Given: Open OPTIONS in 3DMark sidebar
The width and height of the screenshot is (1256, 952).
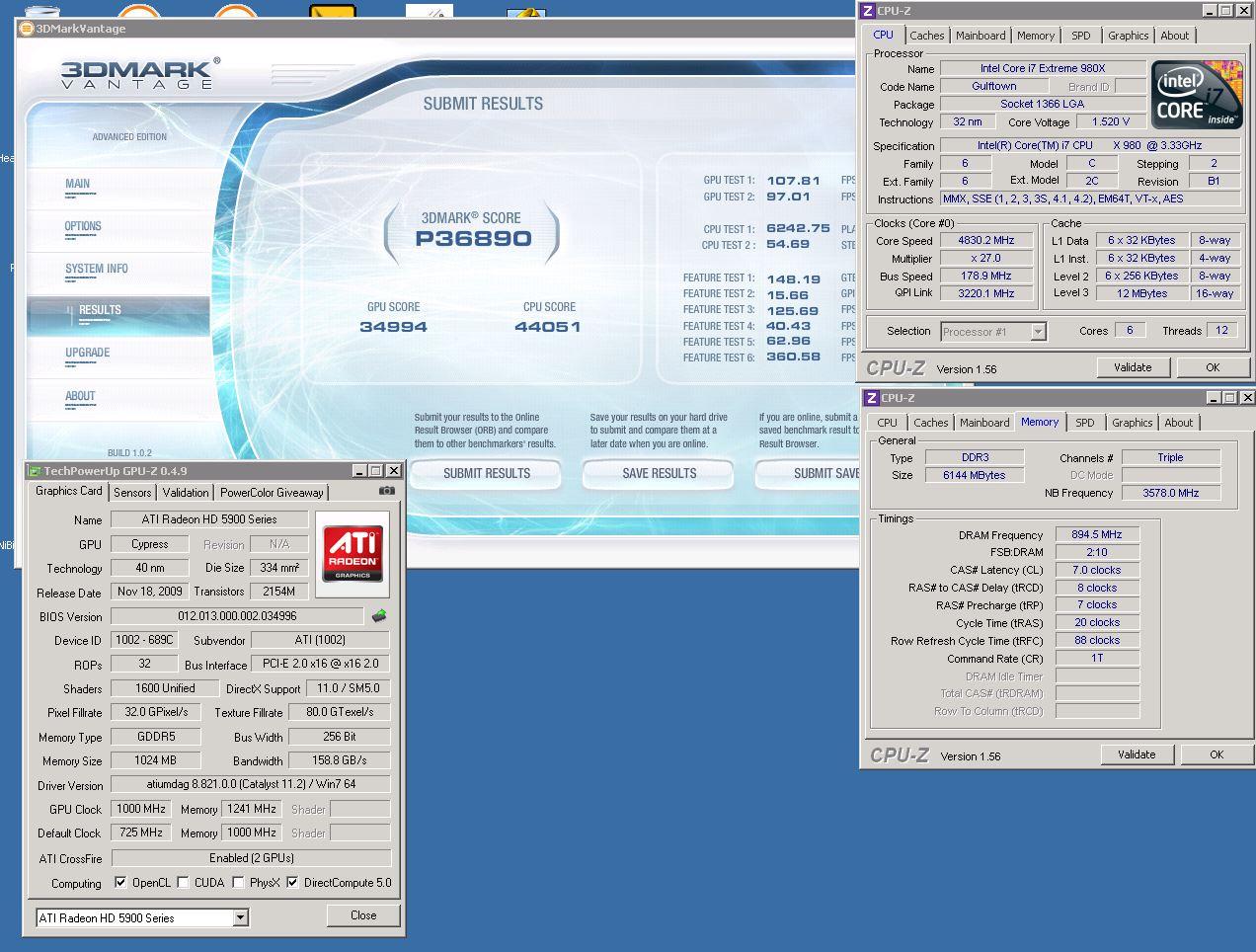Looking at the screenshot, I should click(83, 227).
